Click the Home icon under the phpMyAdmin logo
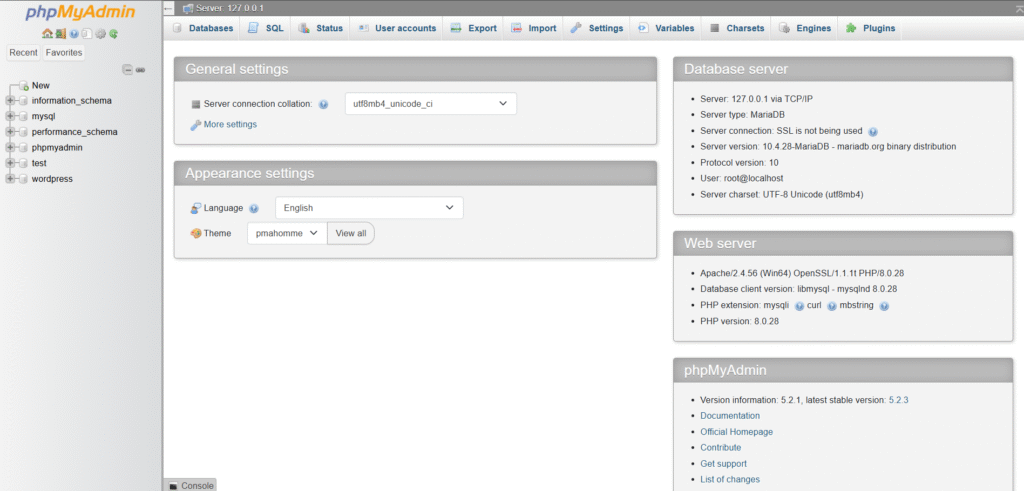The image size is (1024, 491). click(x=47, y=34)
